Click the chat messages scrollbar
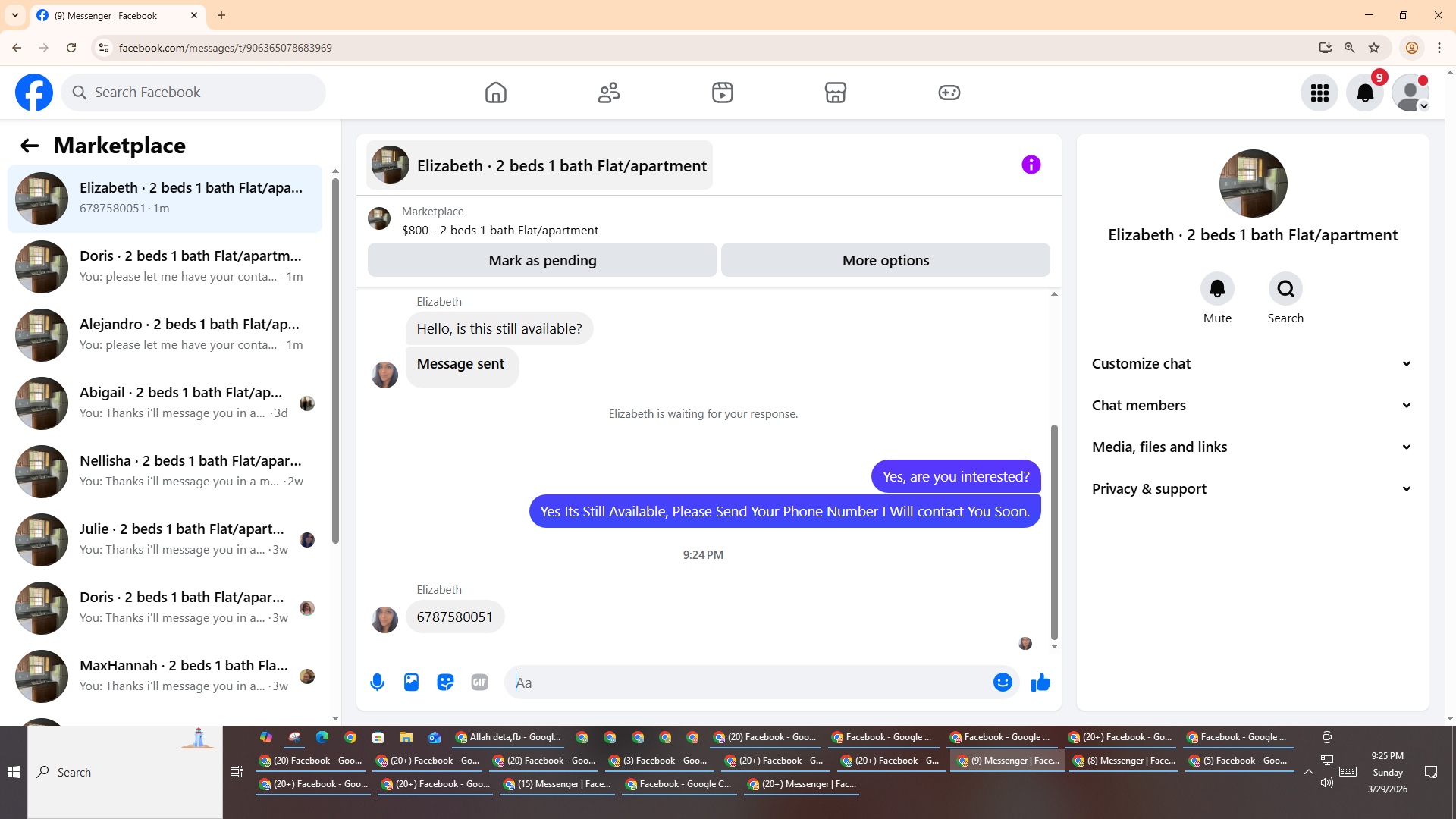Screen dimensions: 1456x819 coord(1054,532)
